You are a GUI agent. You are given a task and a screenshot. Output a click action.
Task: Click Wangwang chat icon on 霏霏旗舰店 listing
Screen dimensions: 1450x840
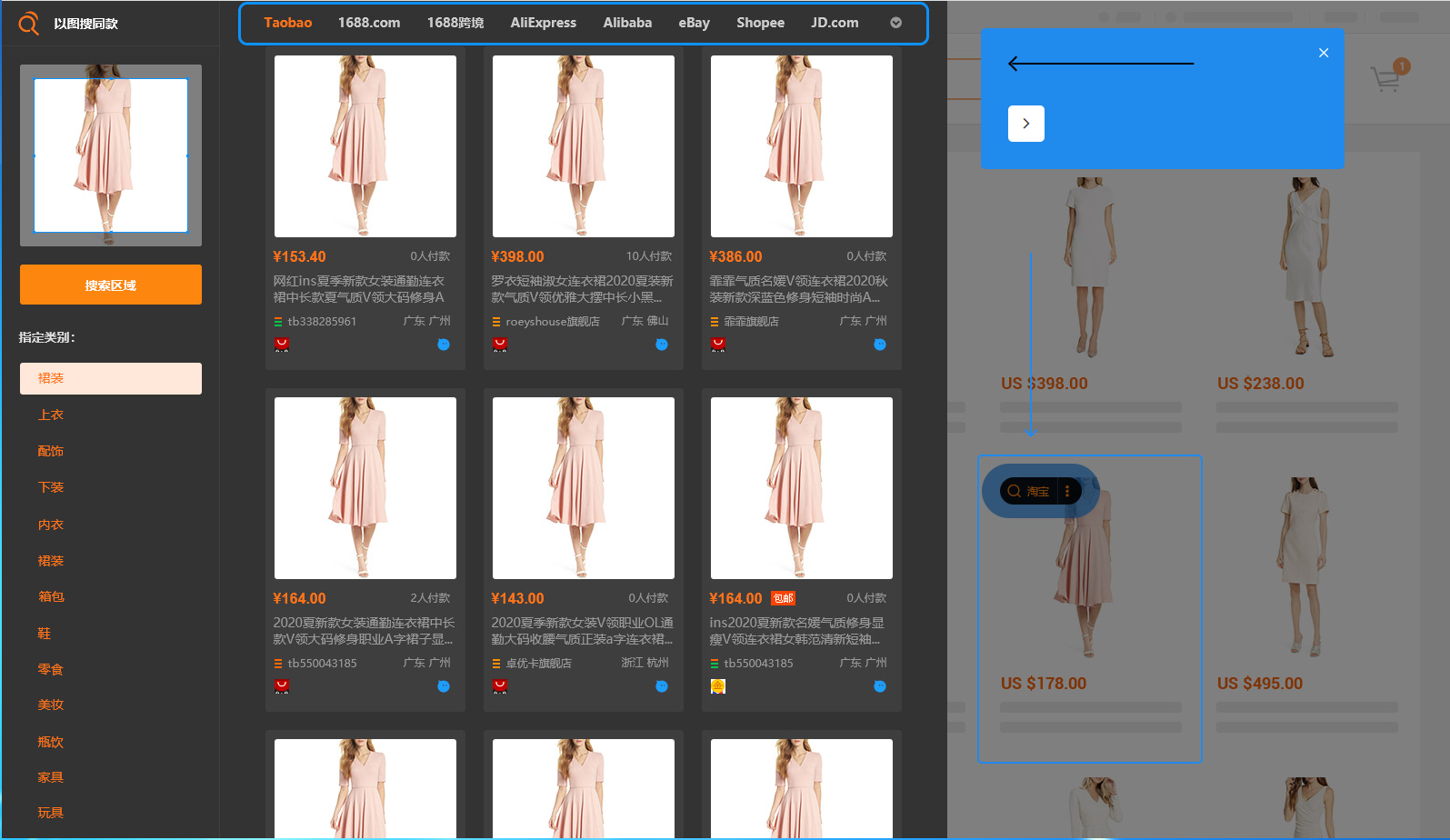(x=880, y=345)
